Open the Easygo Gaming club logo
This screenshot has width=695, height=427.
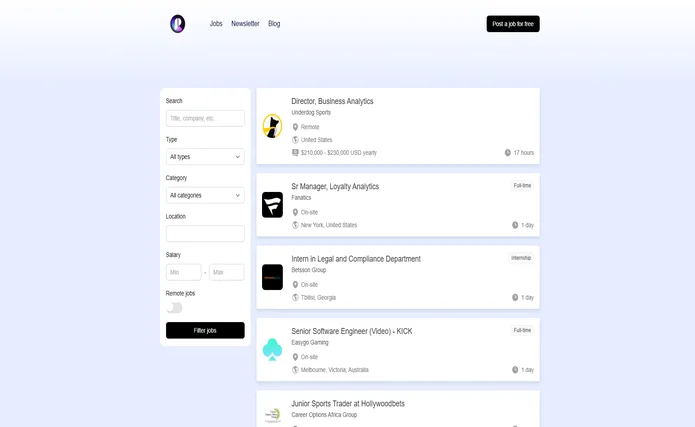[272, 349]
